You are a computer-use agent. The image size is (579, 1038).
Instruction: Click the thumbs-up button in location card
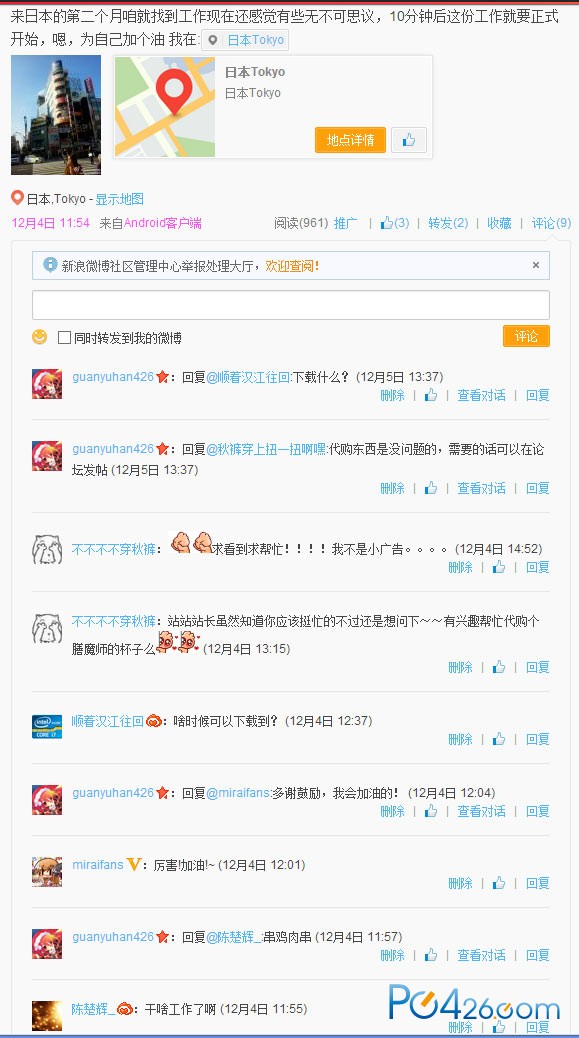tap(409, 140)
